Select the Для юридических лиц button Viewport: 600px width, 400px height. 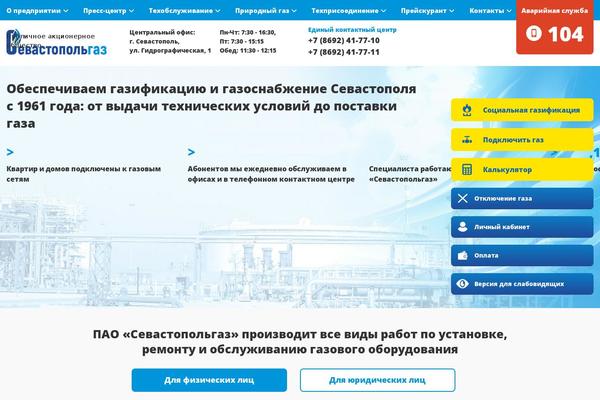[x=378, y=380]
